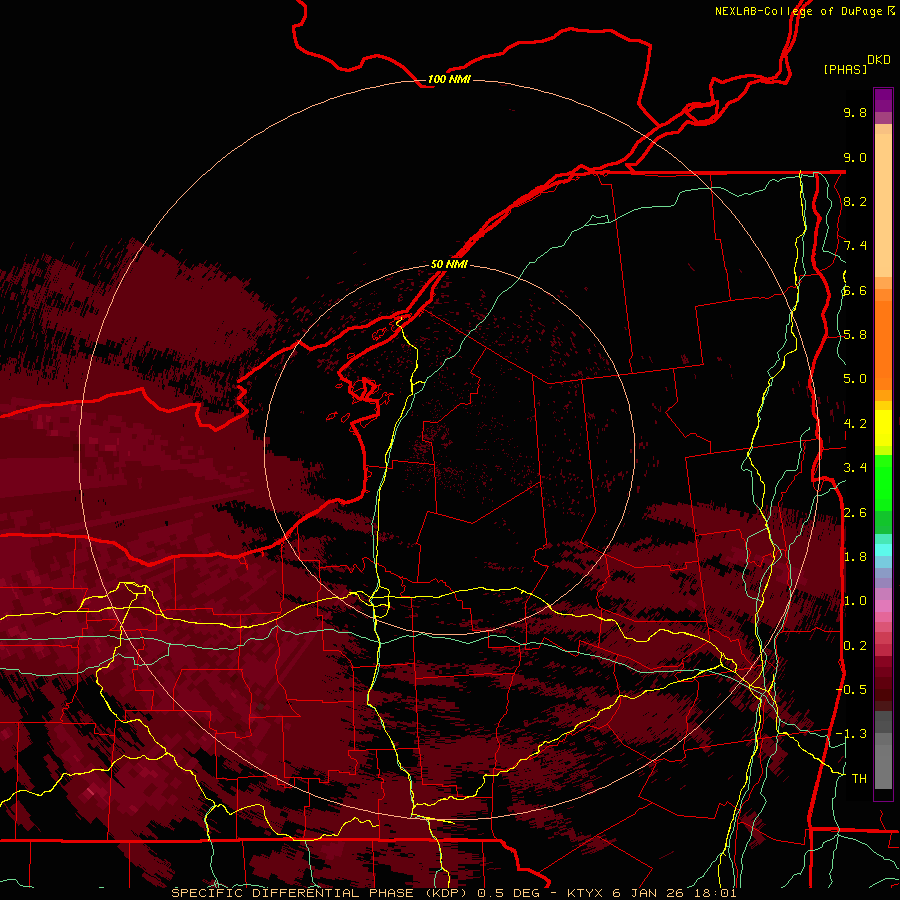The width and height of the screenshot is (900, 900).
Task: Click the 7.4 value on the color scale
Action: (x=855, y=246)
